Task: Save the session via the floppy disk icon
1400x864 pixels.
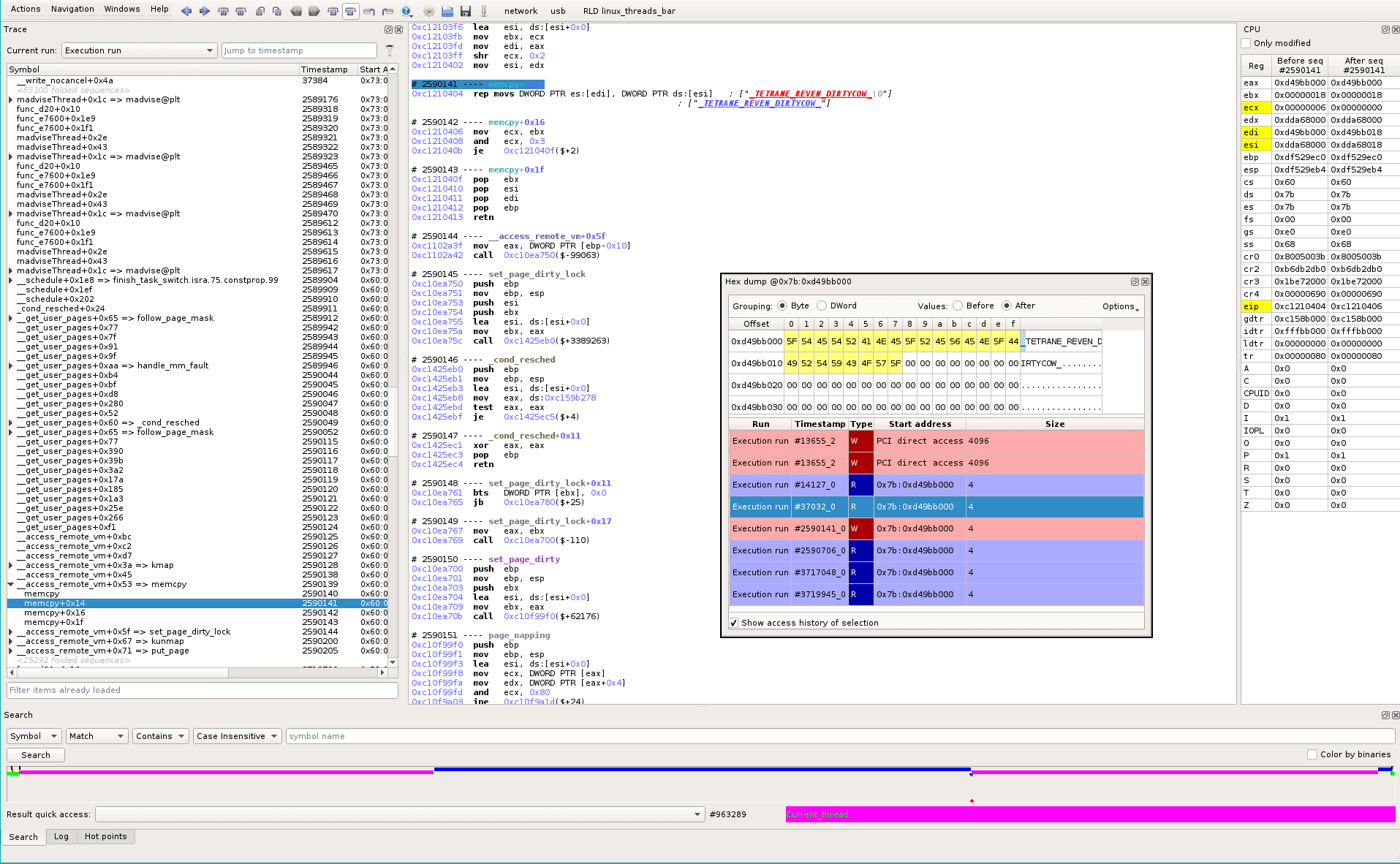Action: (466, 11)
